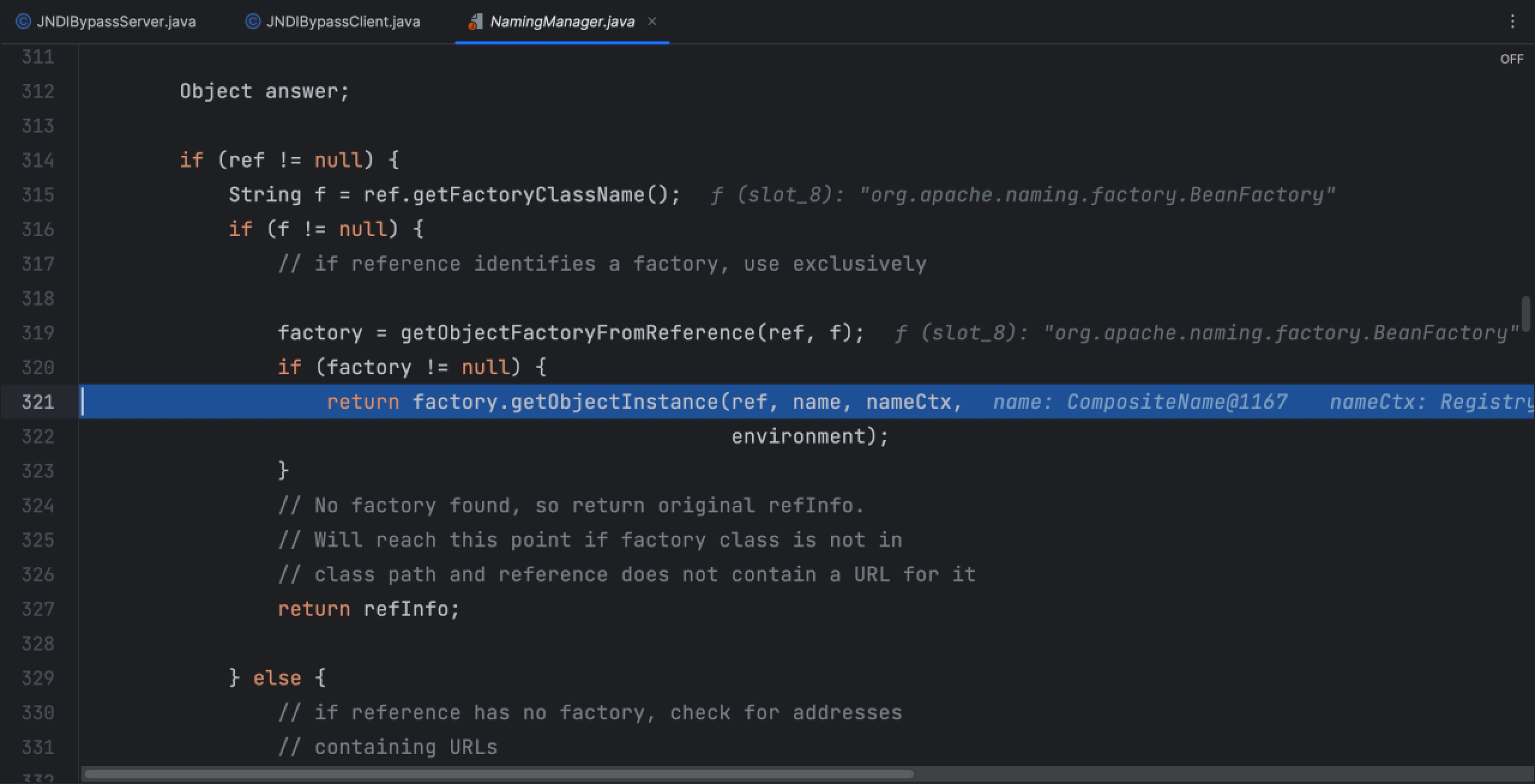Select the NamingManager.java tab
This screenshot has height=784, width=1535.
(562, 22)
